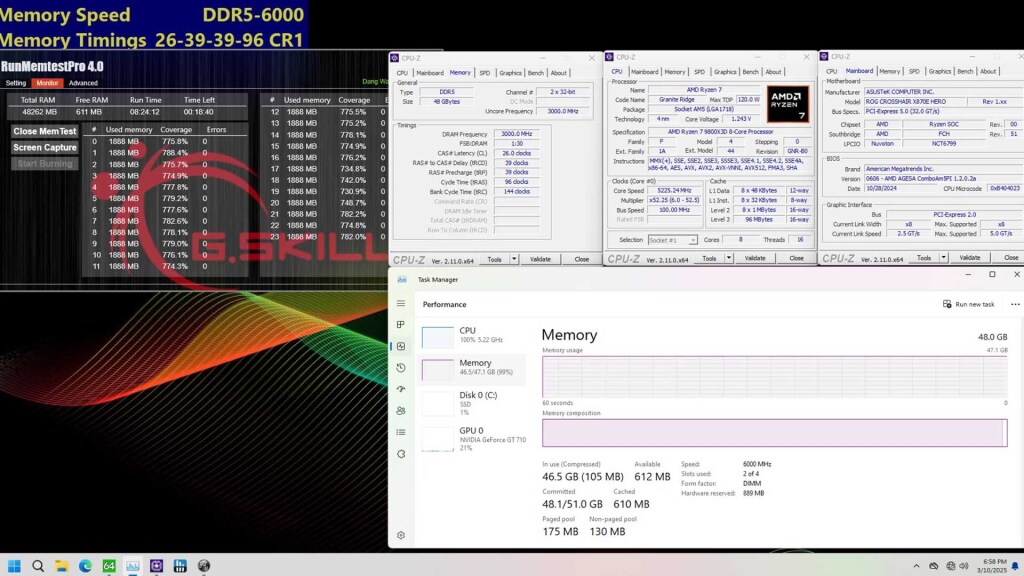The width and height of the screenshot is (1024, 576).
Task: Switch to CPU-Z via its purple taskbar icon
Action: click(156, 566)
